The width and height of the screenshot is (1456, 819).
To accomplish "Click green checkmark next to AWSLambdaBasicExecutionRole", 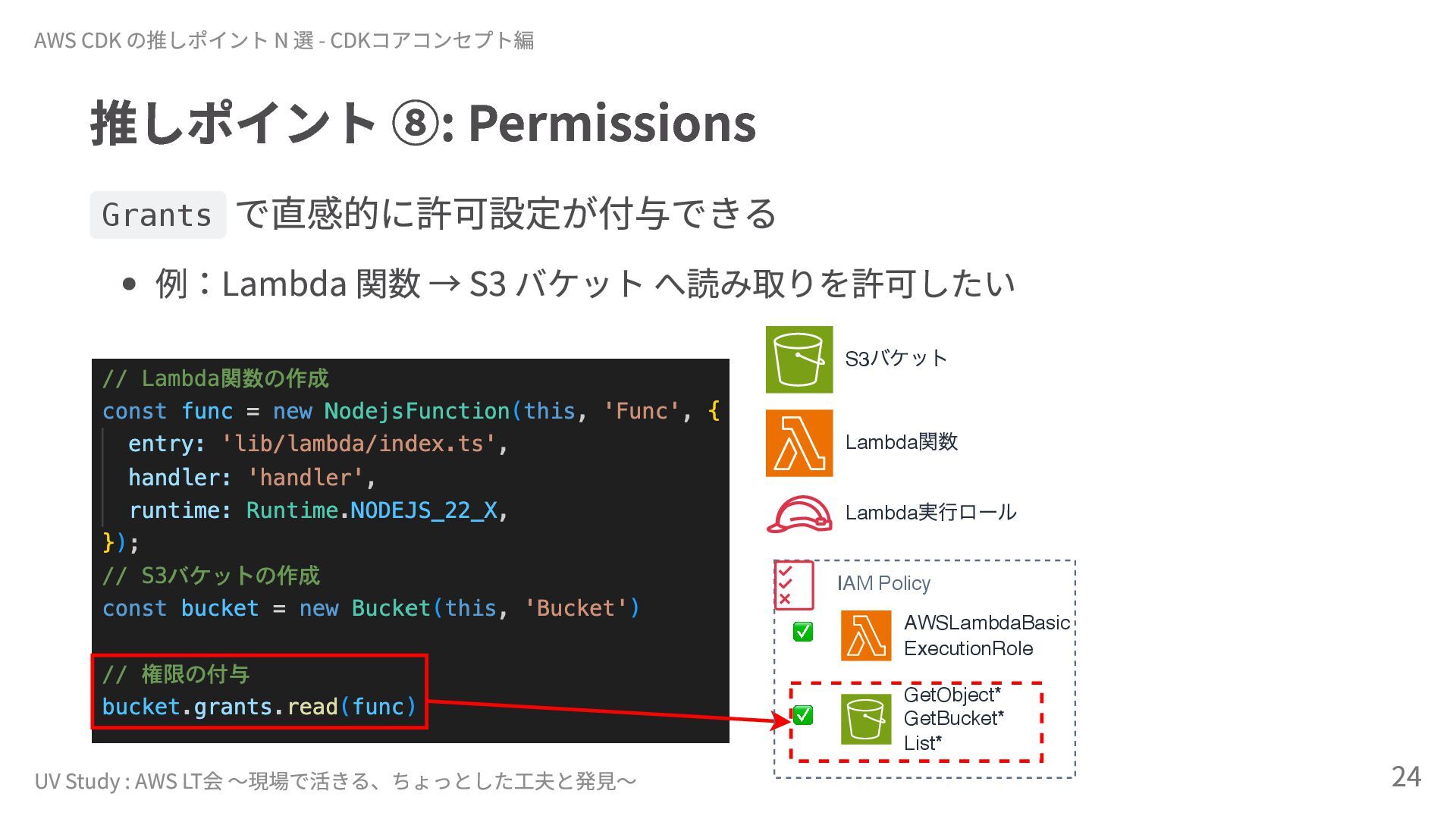I will (802, 632).
